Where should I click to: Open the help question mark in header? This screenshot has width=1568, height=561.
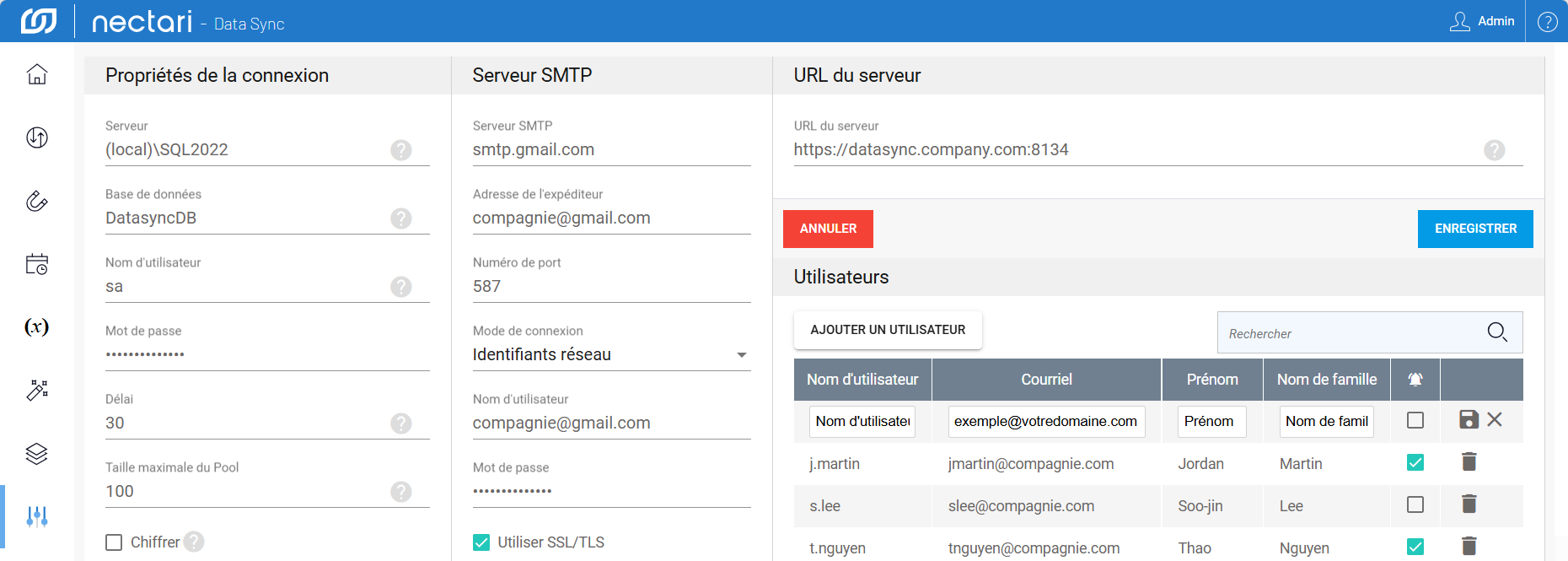[x=1548, y=21]
